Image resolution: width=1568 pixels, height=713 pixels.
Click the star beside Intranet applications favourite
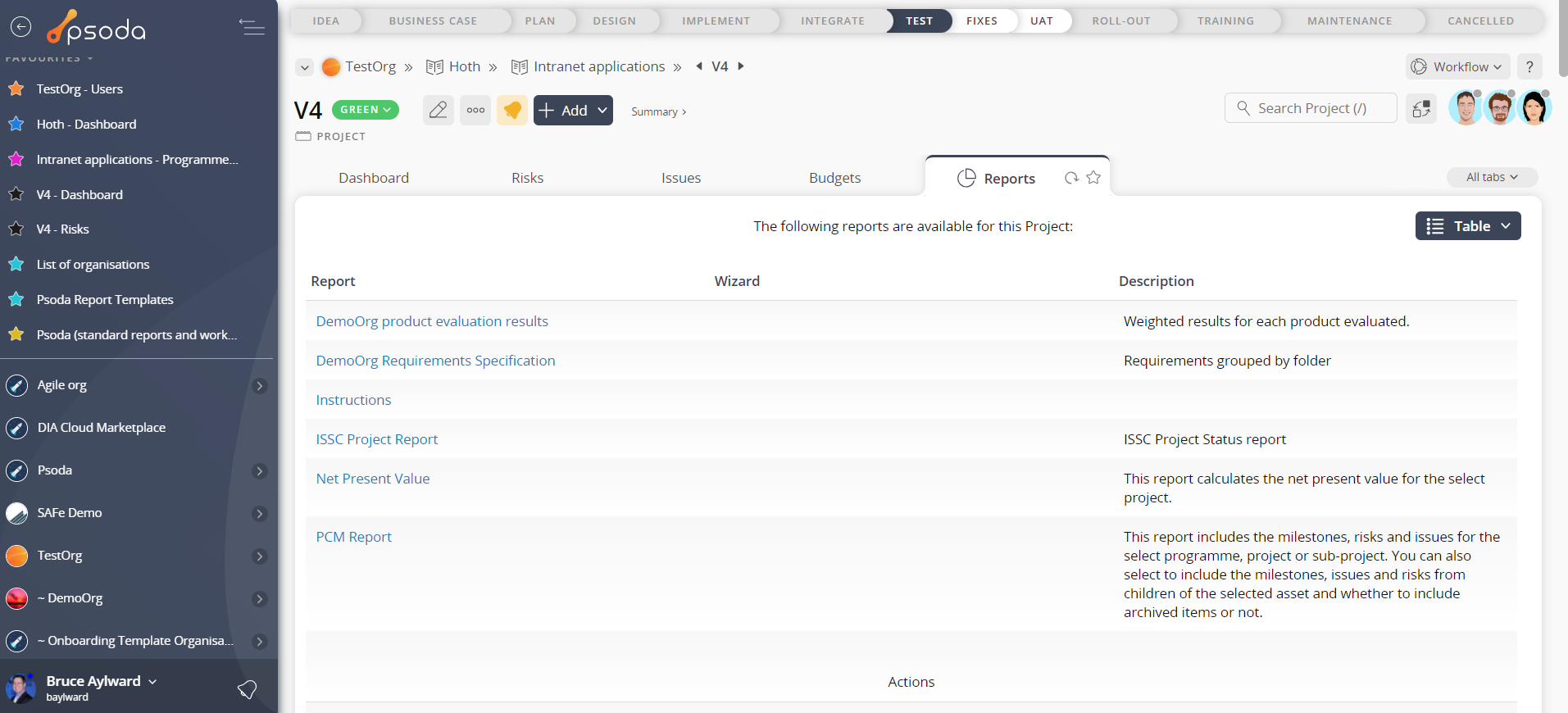pos(16,159)
